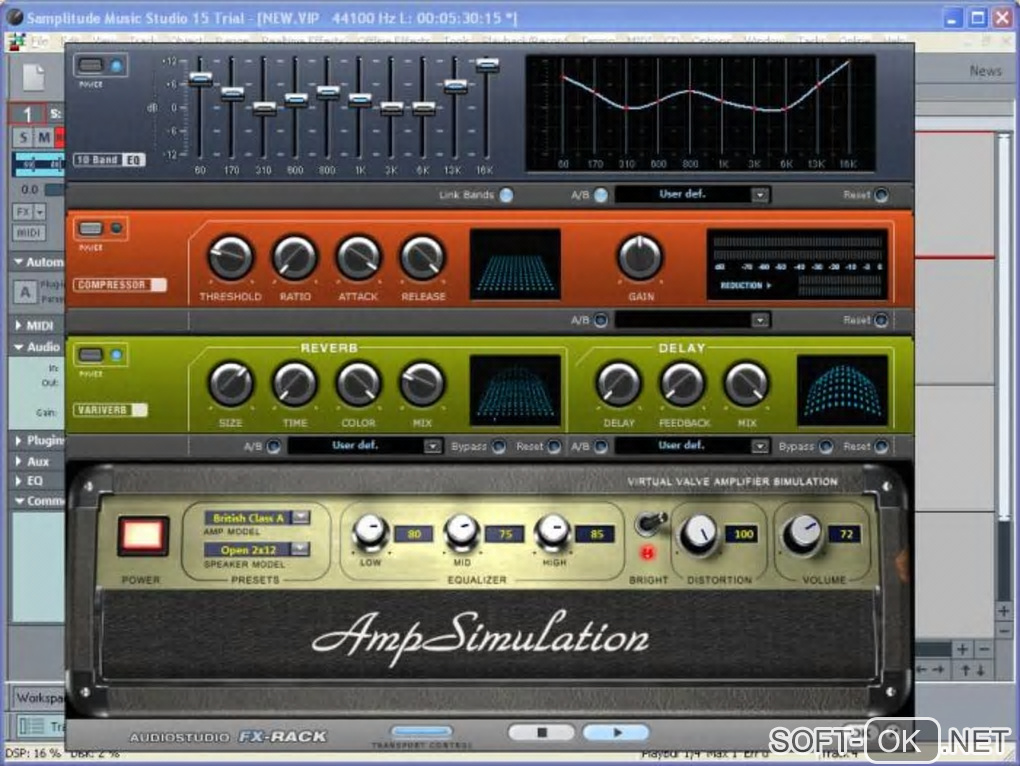Start playback in FX-Rack transport
The width and height of the screenshot is (1020, 766).
(616, 733)
